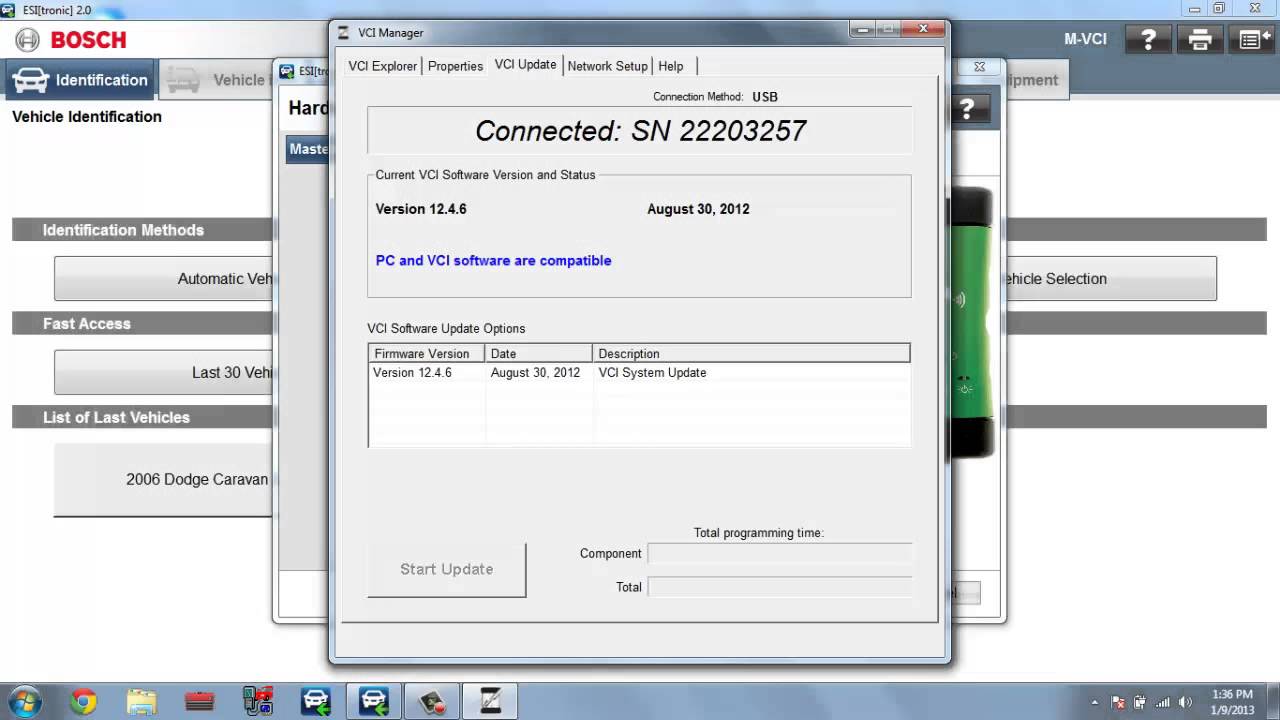This screenshot has width=1280, height=720.
Task: Open the Network Setup tab
Action: (x=608, y=66)
